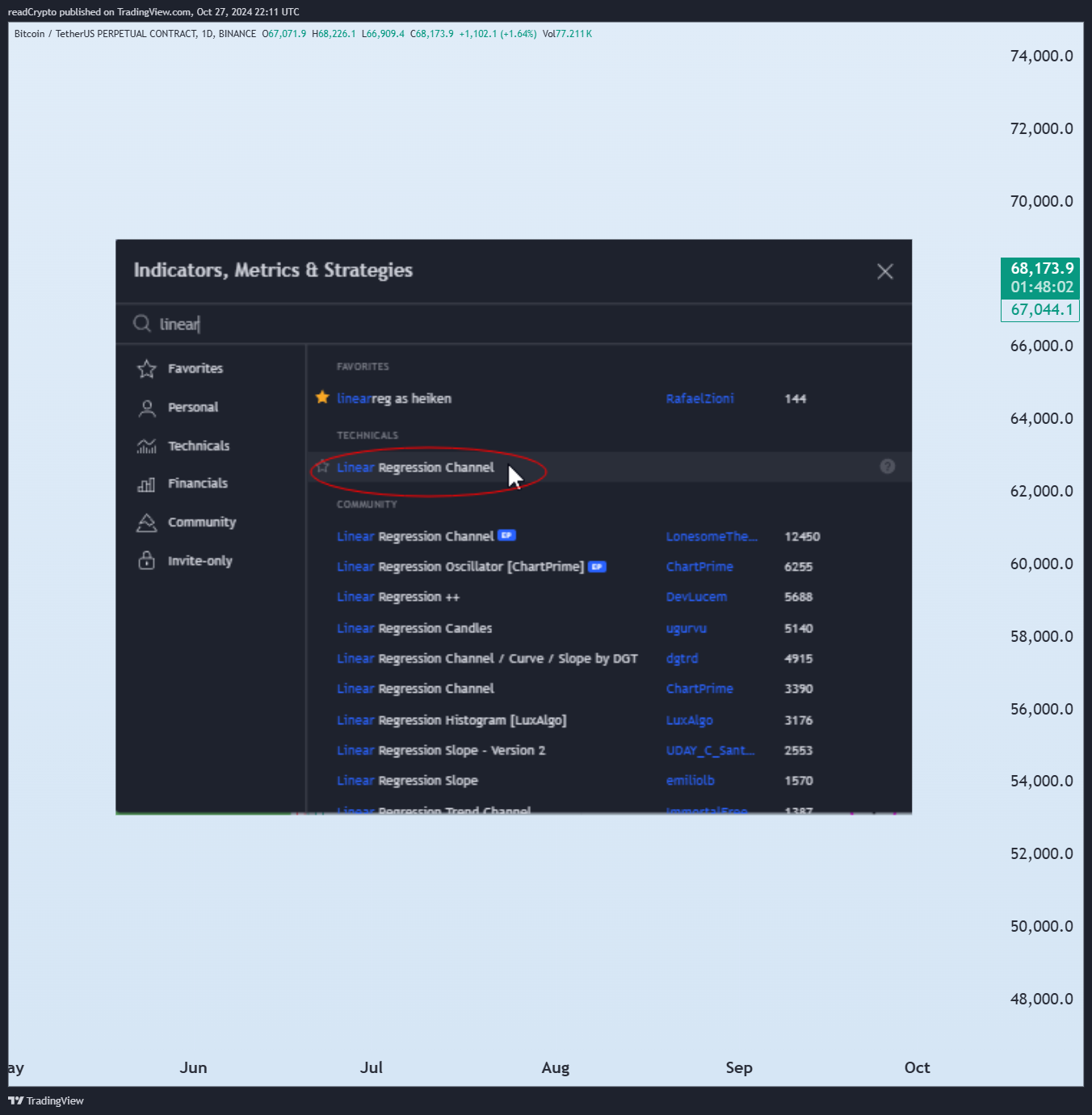1092x1115 pixels.
Task: Close the Indicators, Metrics & Strategies dialog
Action: click(x=885, y=271)
